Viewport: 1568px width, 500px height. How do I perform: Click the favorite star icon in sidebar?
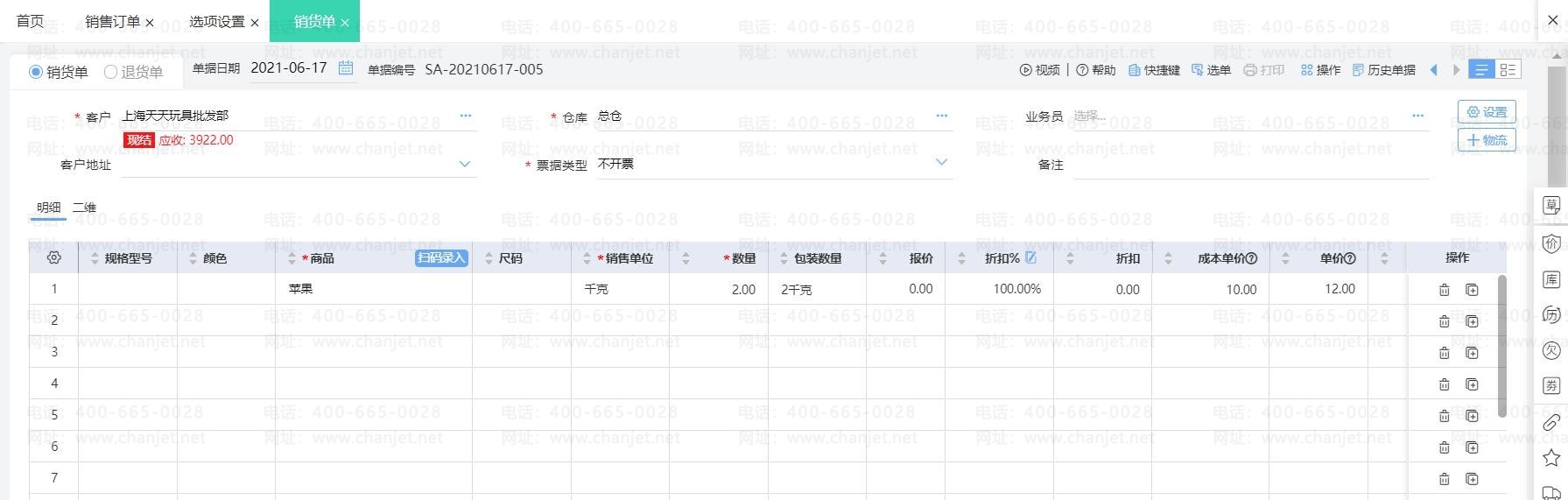click(x=1550, y=457)
